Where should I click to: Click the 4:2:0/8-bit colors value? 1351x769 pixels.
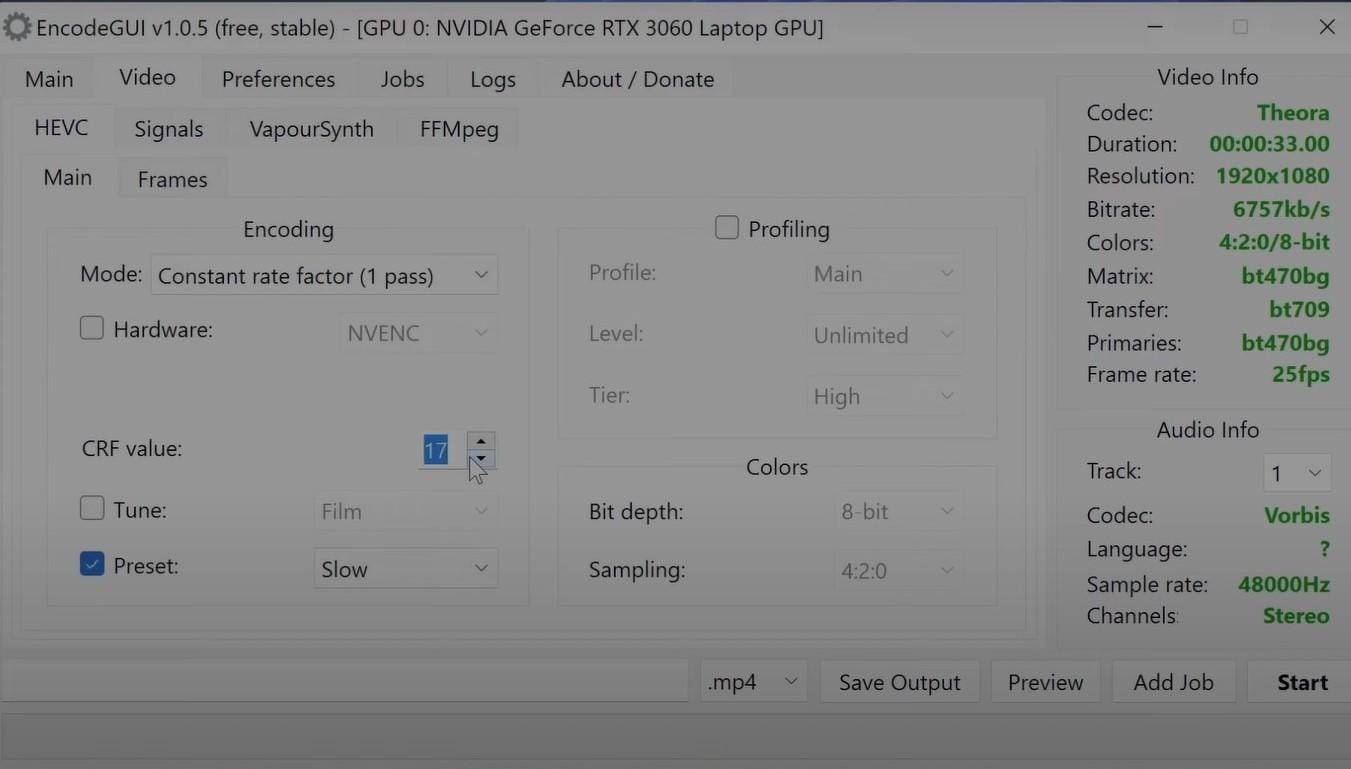point(1274,243)
